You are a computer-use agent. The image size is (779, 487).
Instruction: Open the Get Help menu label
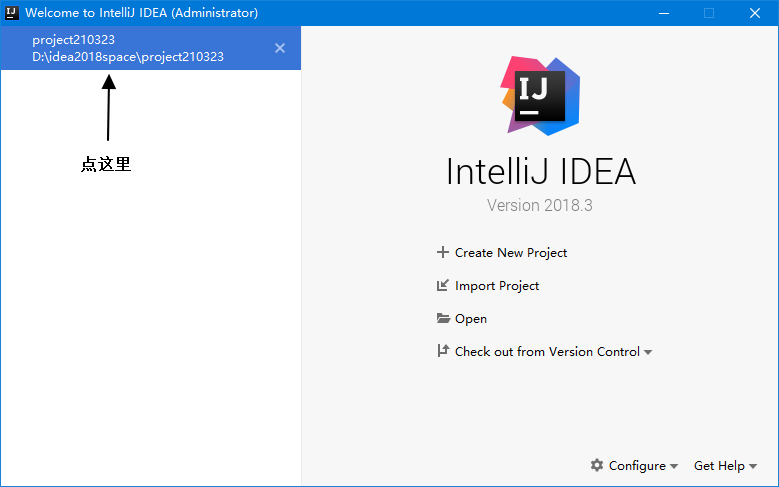pyautogui.click(x=719, y=466)
